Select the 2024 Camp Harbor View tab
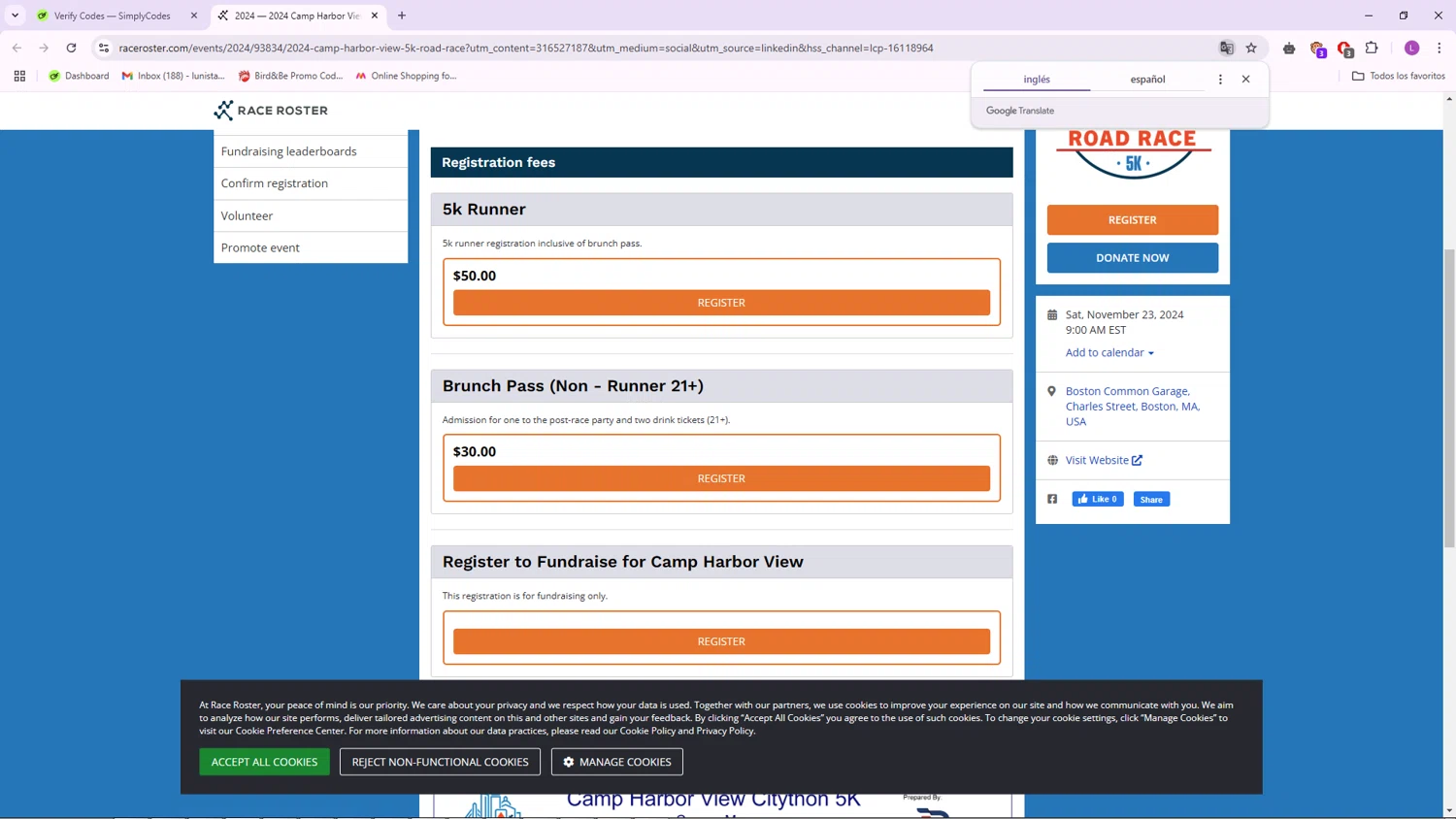The height and width of the screenshot is (819, 1456). pos(298,16)
